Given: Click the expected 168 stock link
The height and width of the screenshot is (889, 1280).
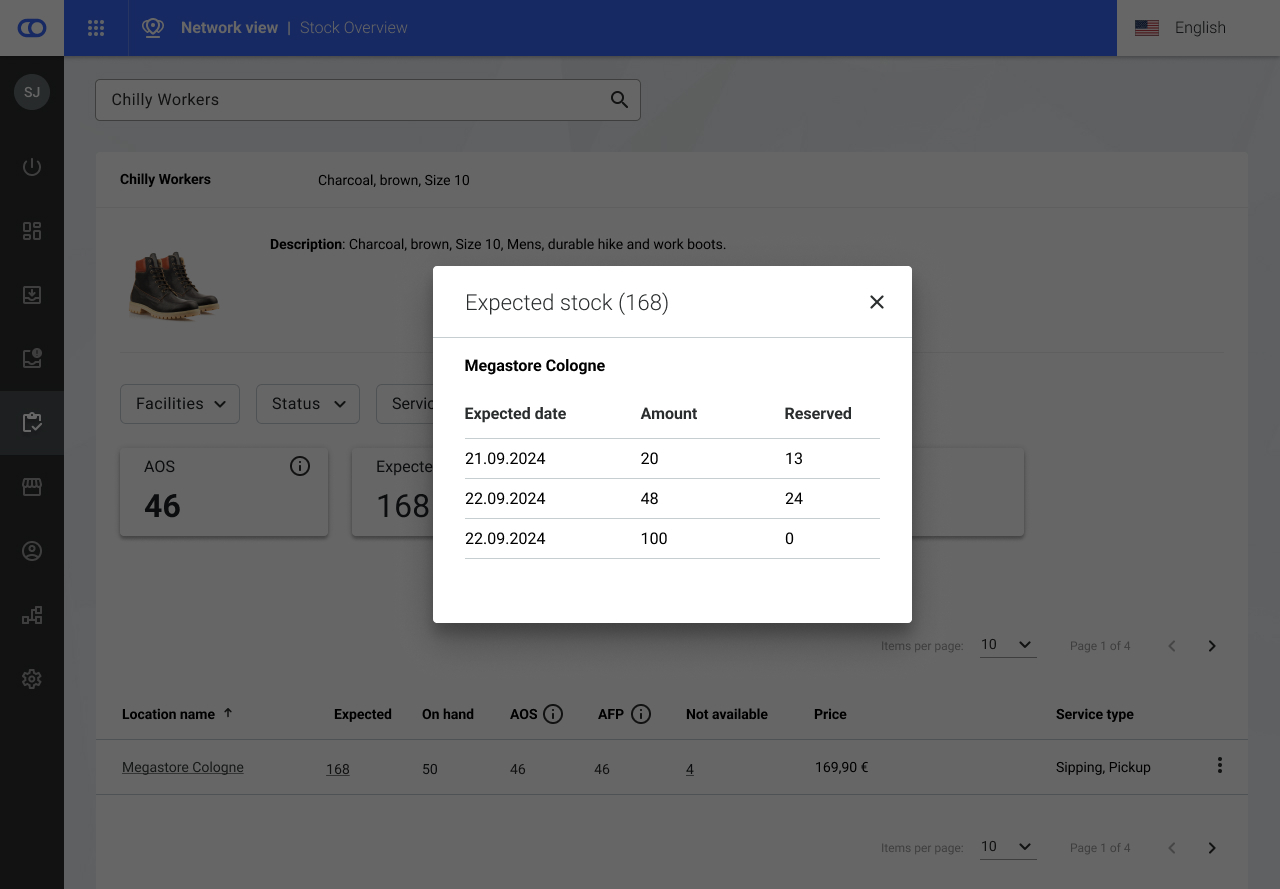Looking at the screenshot, I should point(338,769).
